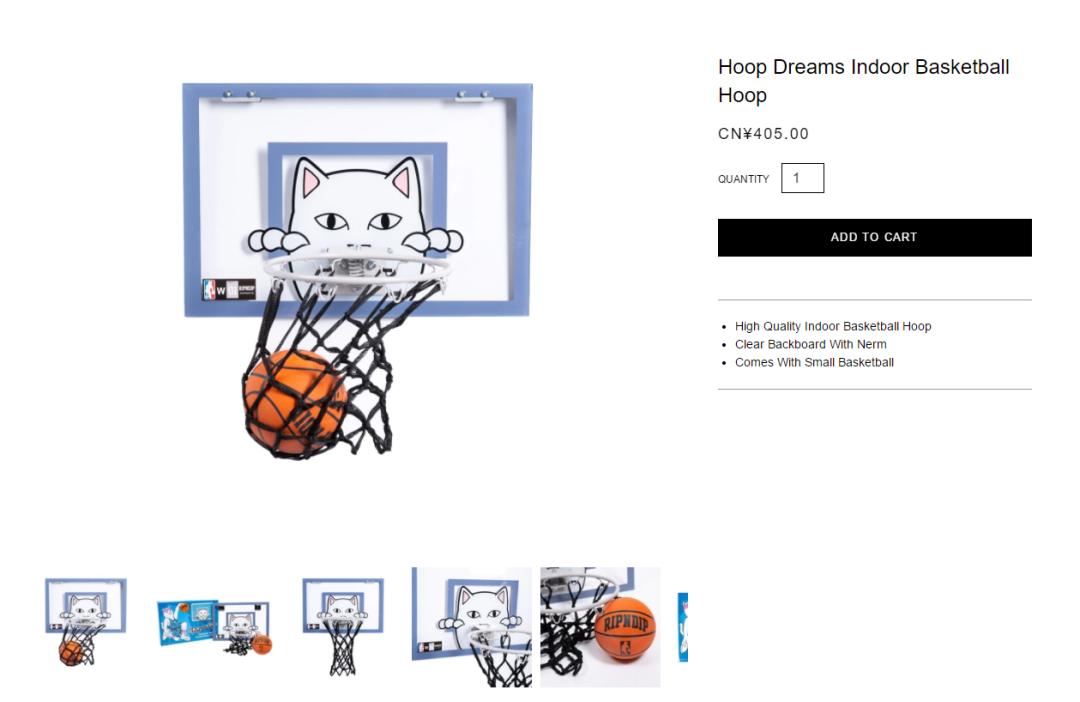The height and width of the screenshot is (702, 1080).
Task: Click 'High Quality Indoor Basketball Hoop' bullet
Action: click(x=833, y=327)
